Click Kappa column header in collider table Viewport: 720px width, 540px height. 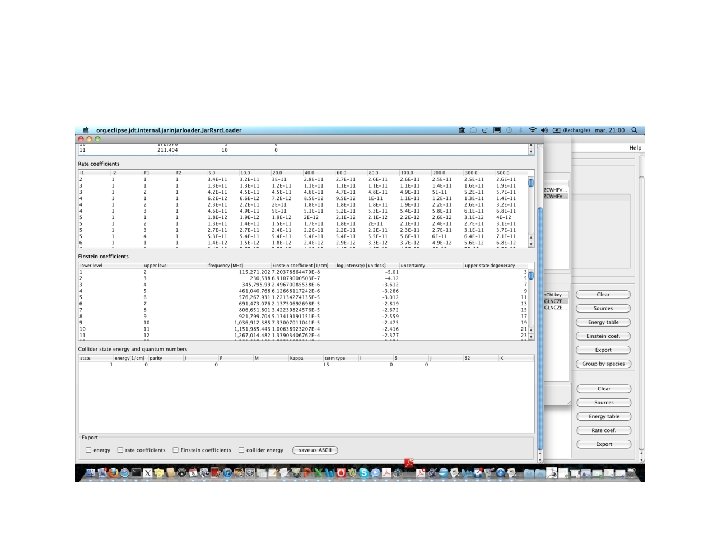coord(306,358)
